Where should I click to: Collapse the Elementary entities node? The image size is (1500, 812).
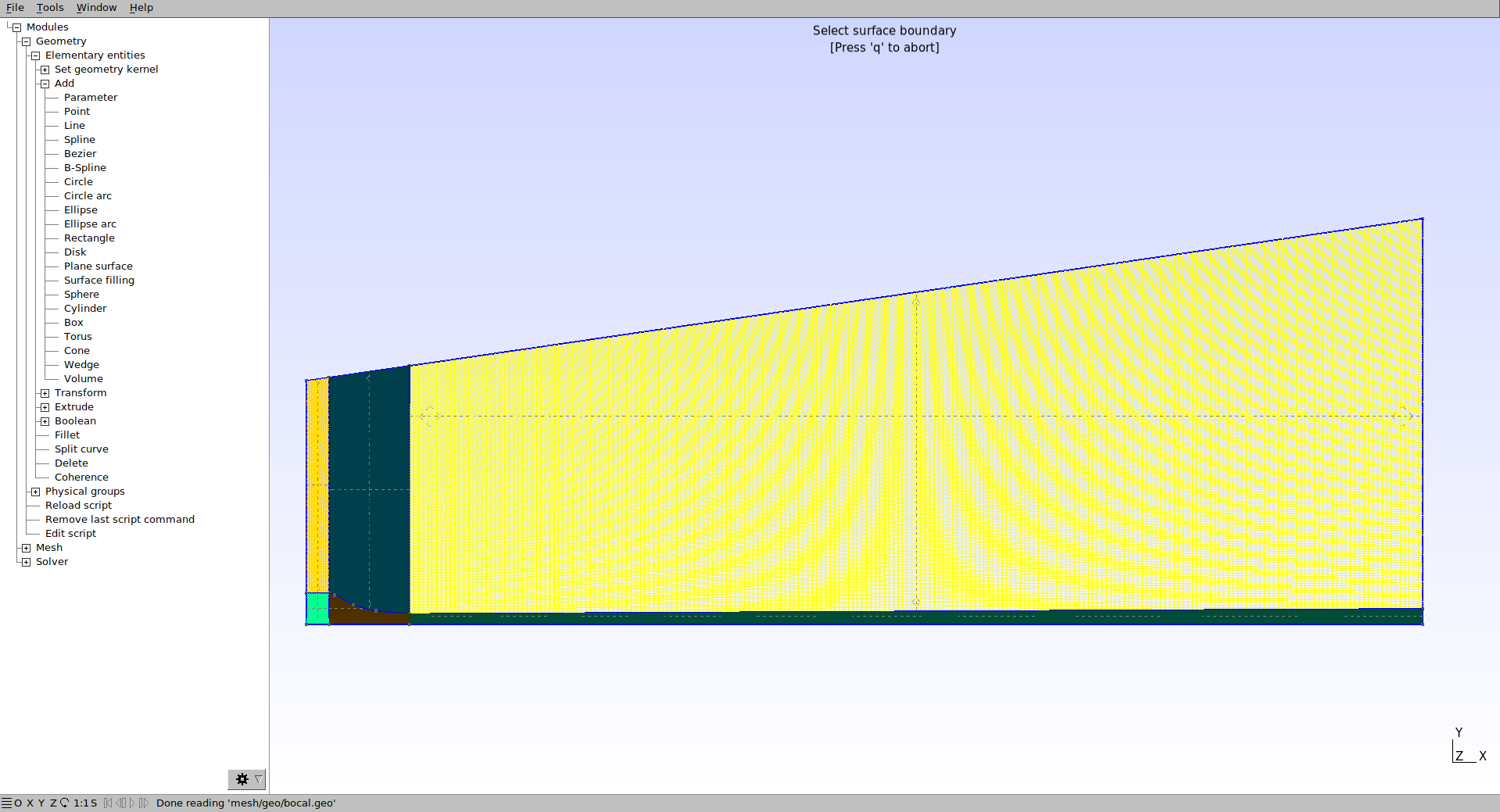[x=35, y=55]
